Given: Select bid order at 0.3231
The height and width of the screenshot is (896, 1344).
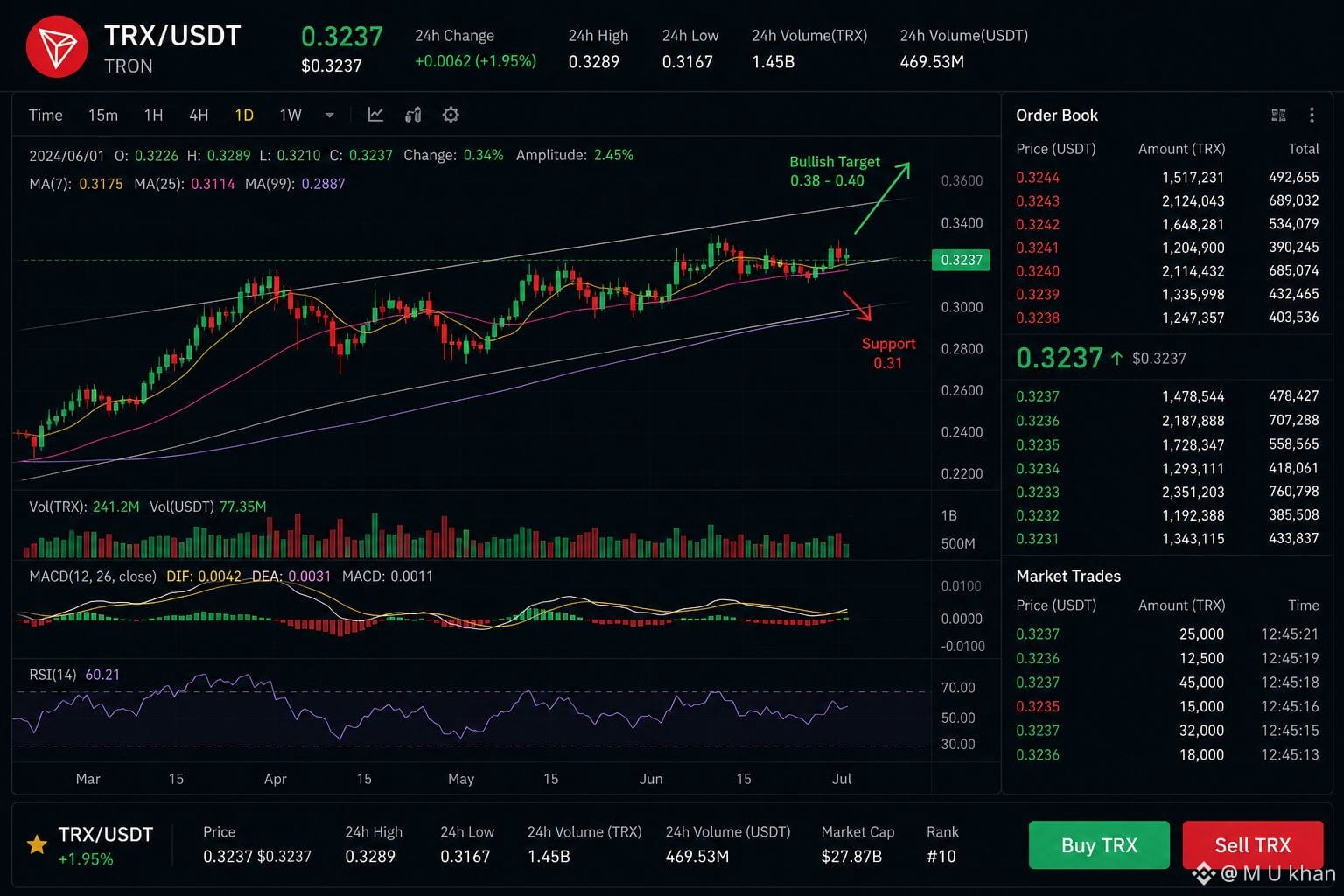Looking at the screenshot, I should coord(1167,539).
